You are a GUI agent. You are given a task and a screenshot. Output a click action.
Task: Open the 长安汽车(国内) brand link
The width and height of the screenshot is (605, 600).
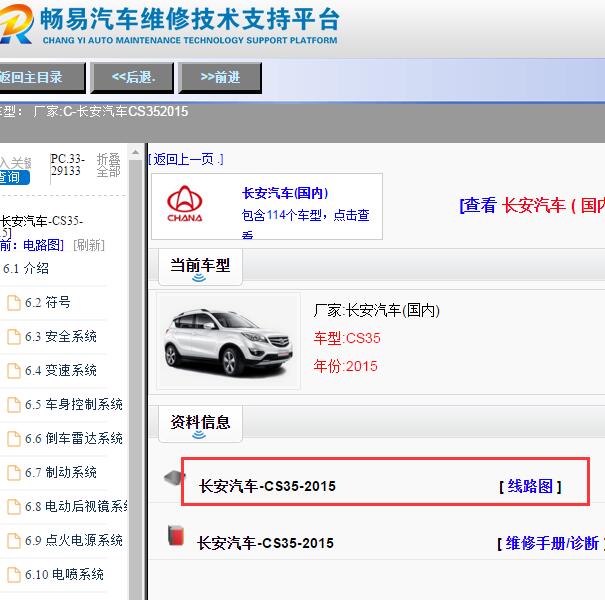pos(285,193)
